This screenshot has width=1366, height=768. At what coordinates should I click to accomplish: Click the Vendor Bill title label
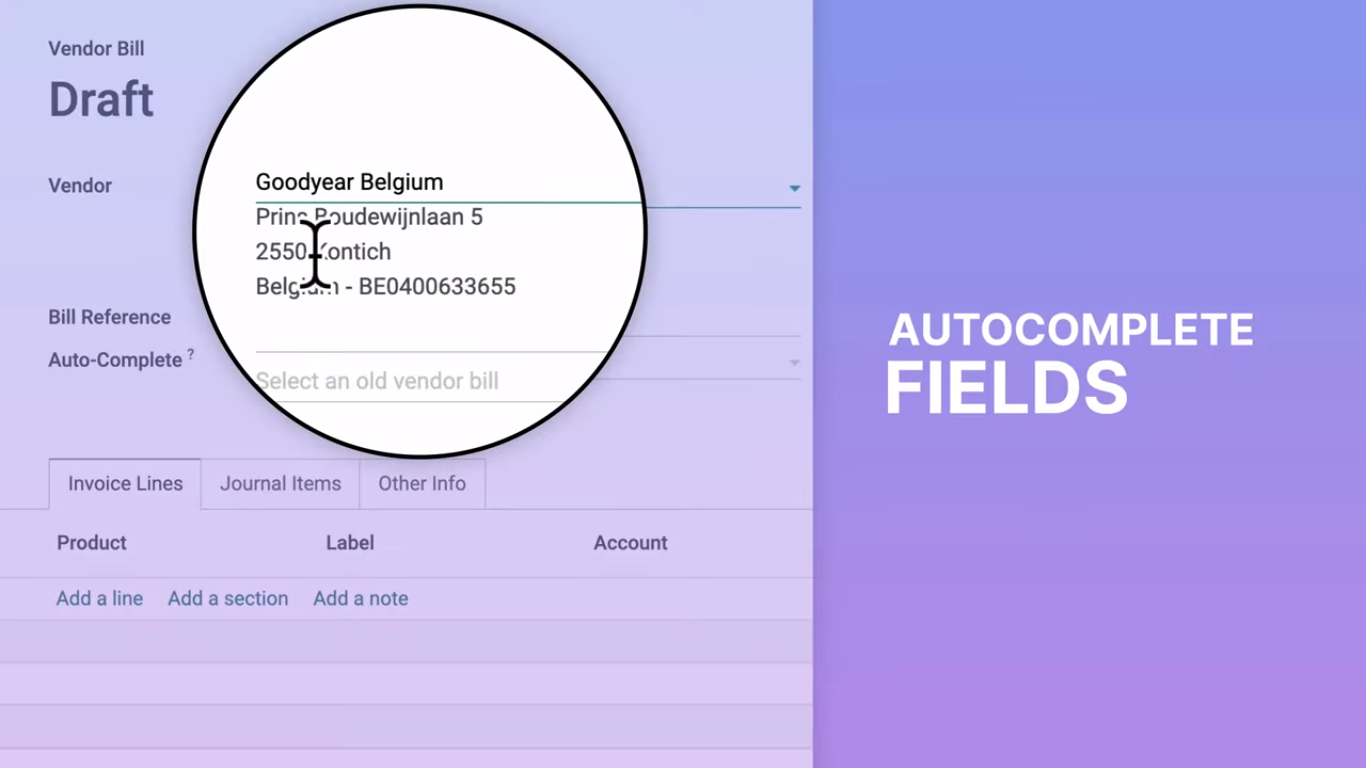(x=96, y=48)
